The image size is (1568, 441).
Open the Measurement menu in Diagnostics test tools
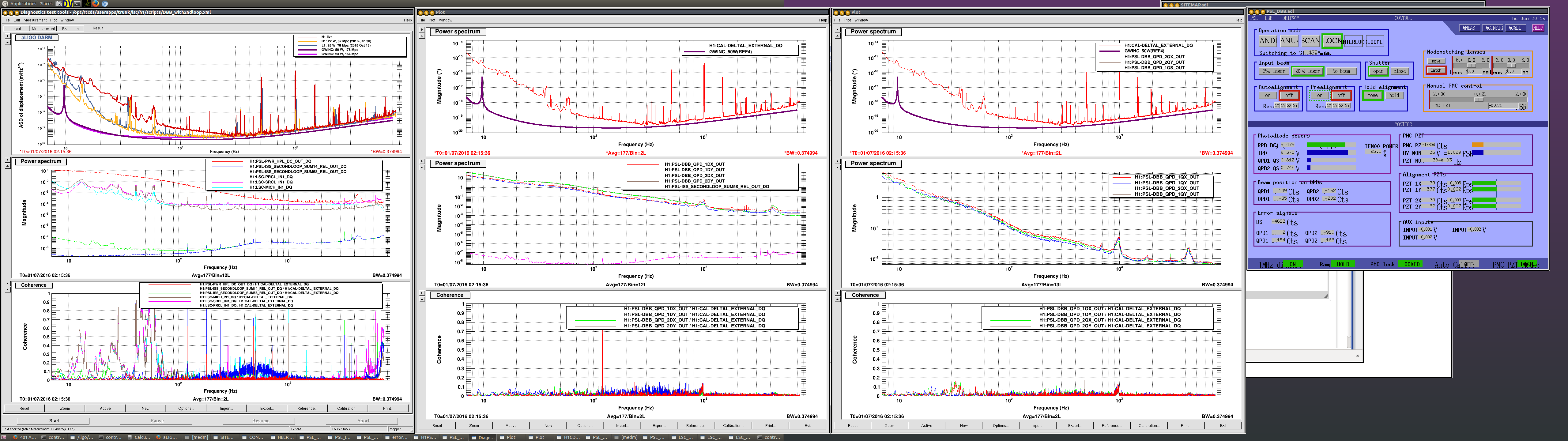click(35, 20)
